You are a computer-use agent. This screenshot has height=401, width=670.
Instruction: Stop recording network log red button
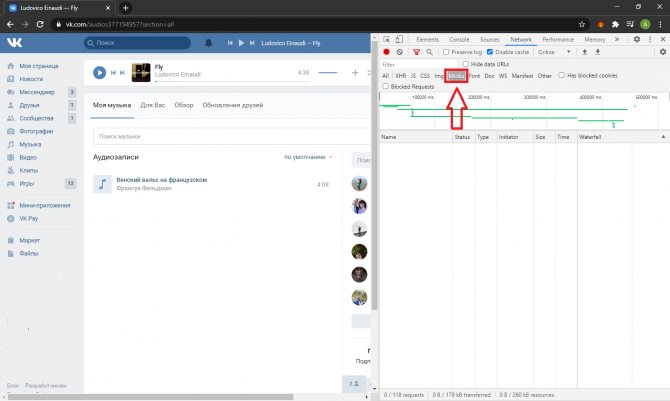(x=386, y=52)
